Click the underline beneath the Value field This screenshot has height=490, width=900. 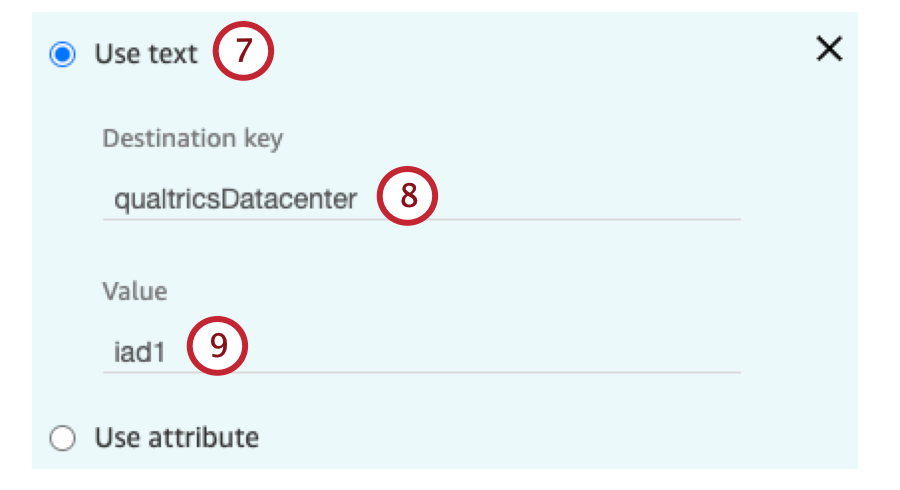click(x=422, y=372)
